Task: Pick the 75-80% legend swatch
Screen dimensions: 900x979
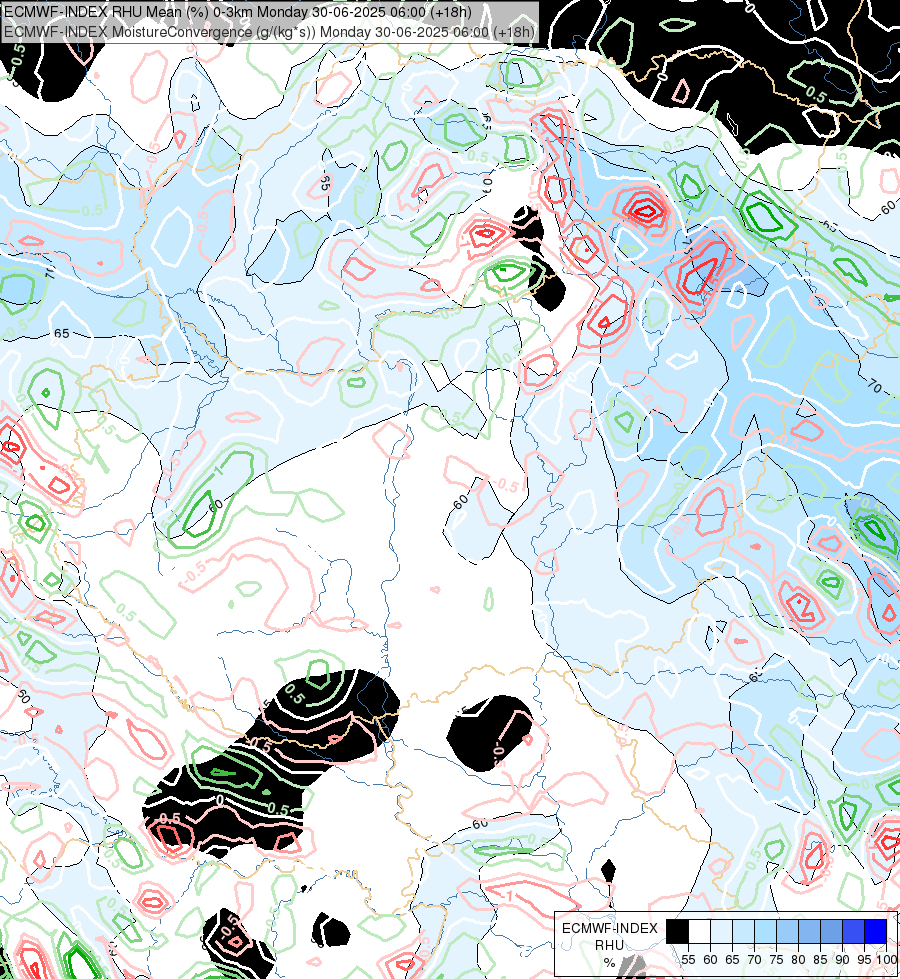Action: (788, 931)
